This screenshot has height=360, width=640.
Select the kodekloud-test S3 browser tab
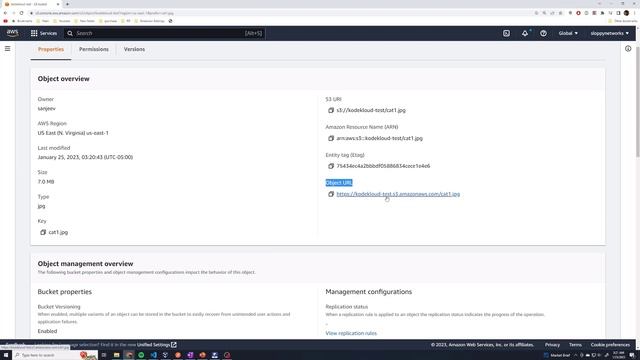click(31, 4)
